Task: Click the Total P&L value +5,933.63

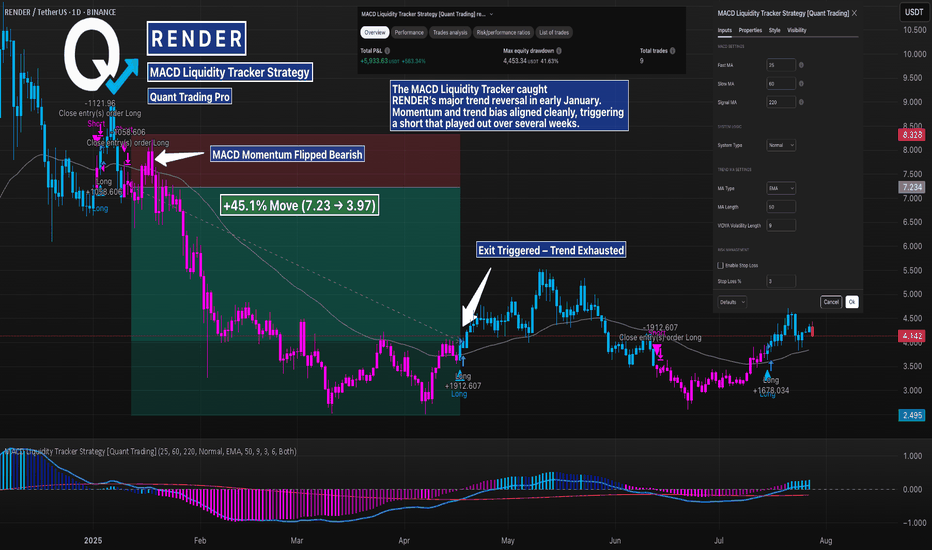Action: (x=374, y=61)
